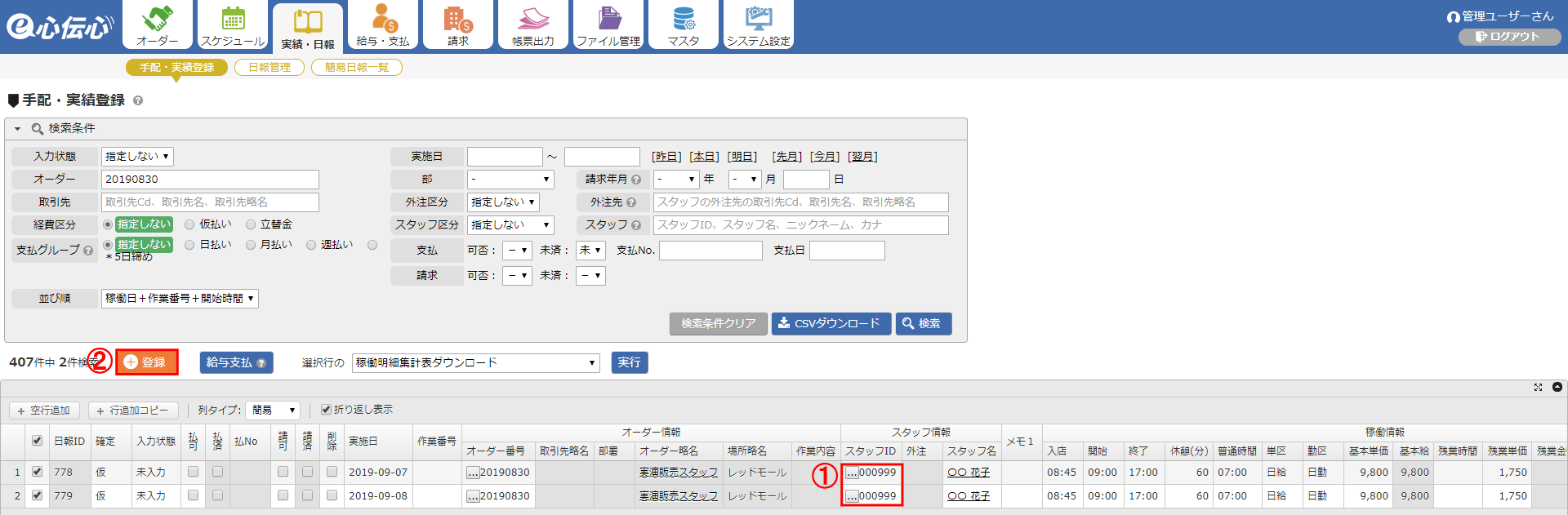Screen dimensions: 1568x515
Task: Open the マスタ database icon
Action: click(684, 24)
